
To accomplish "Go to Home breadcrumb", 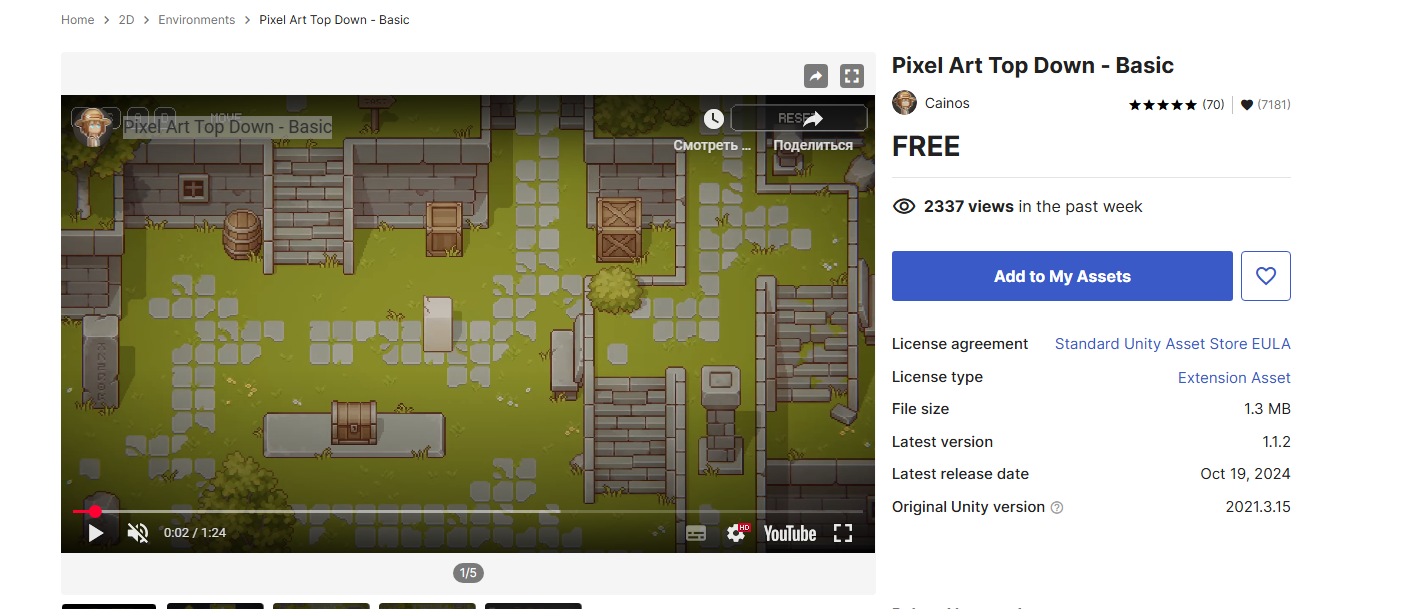I will (77, 20).
